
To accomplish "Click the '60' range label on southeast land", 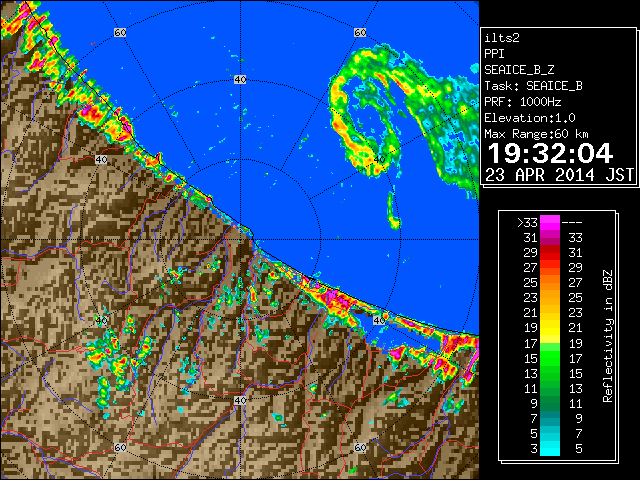I will click(360, 447).
